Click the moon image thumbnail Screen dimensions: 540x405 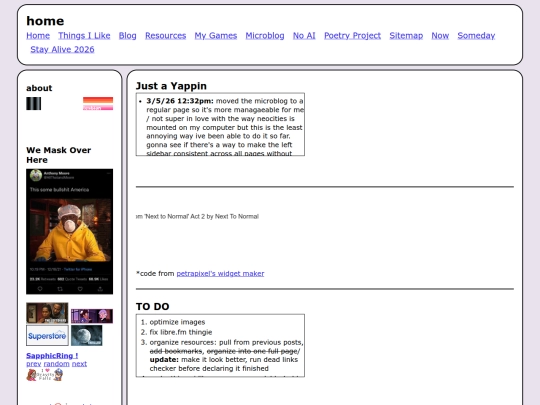[x=86, y=335]
